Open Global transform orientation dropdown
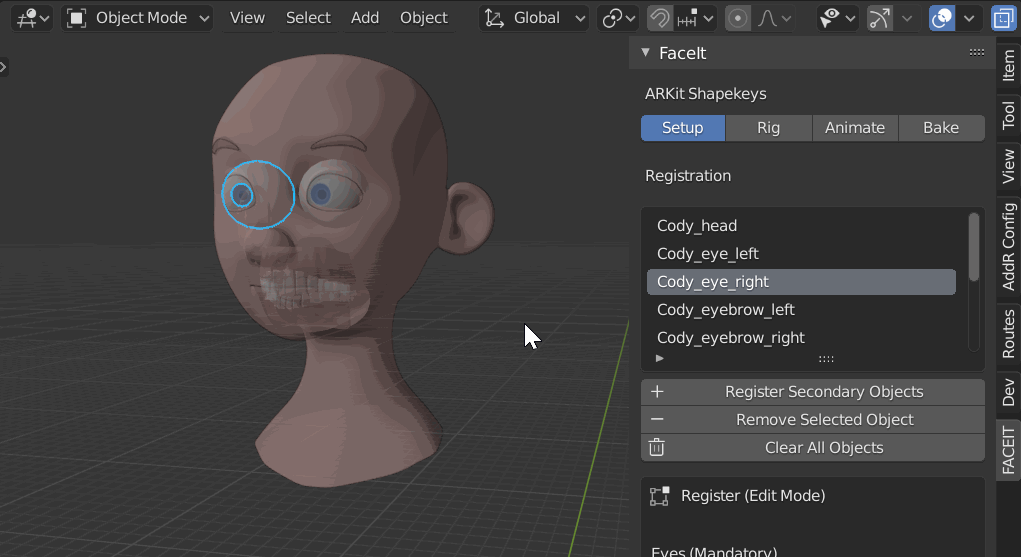This screenshot has height=557, width=1021. (534, 18)
